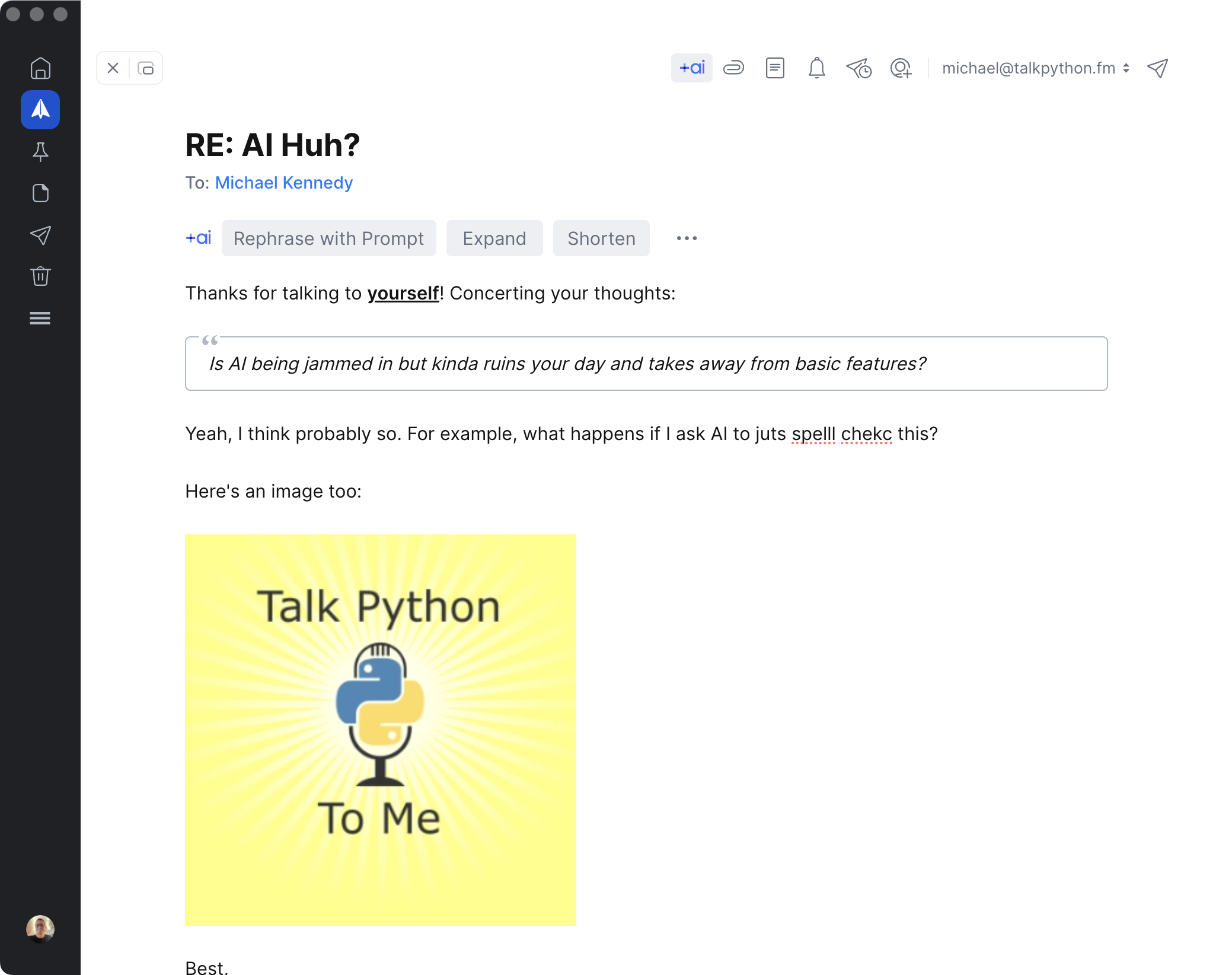
Task: Send the email with paper plane
Action: pyautogui.click(x=1157, y=68)
